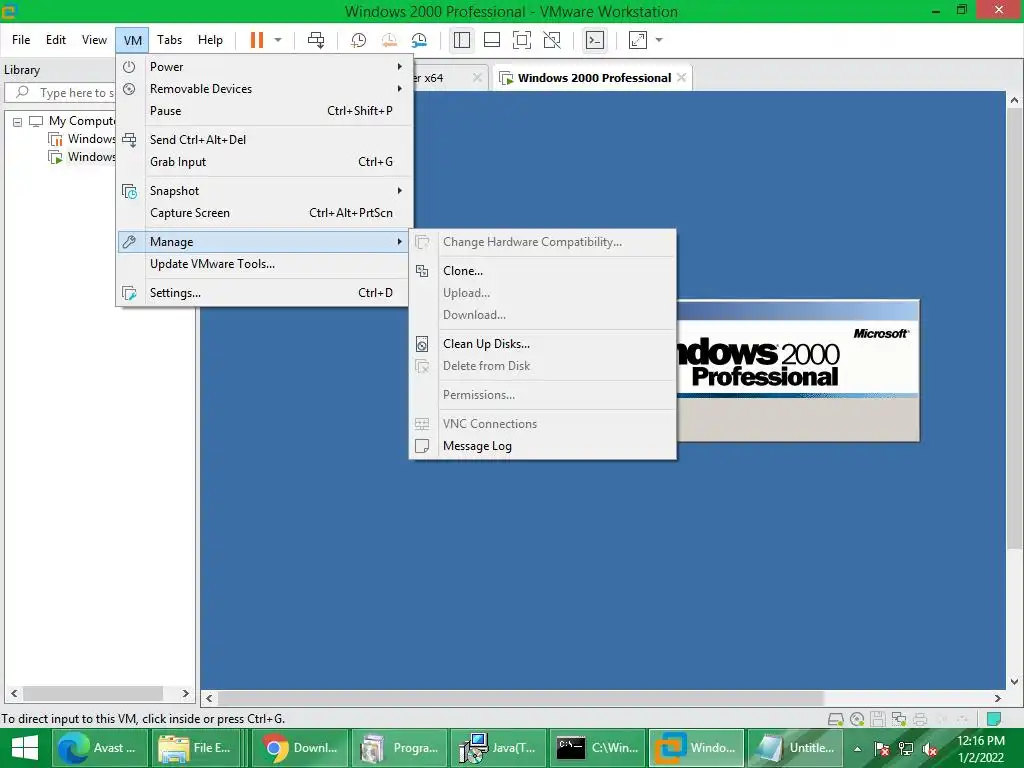Select Clean Up Disks option
Viewport: 1024px width, 768px height.
542,344
